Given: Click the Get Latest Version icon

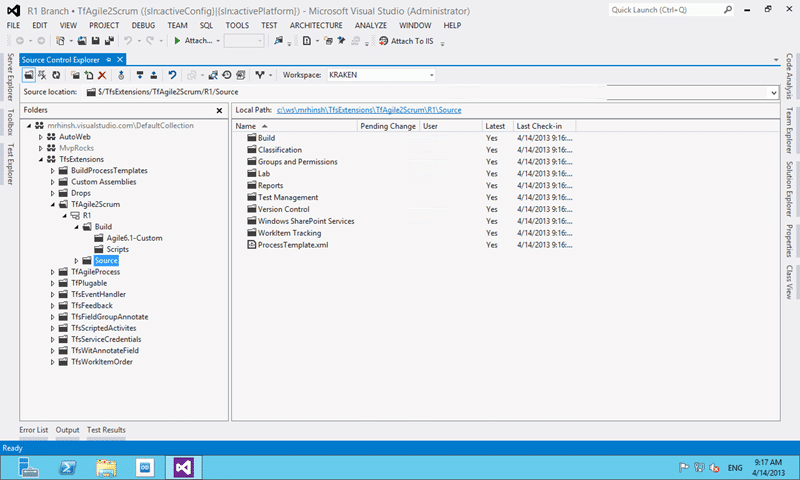Looking at the screenshot, I should click(121, 75).
